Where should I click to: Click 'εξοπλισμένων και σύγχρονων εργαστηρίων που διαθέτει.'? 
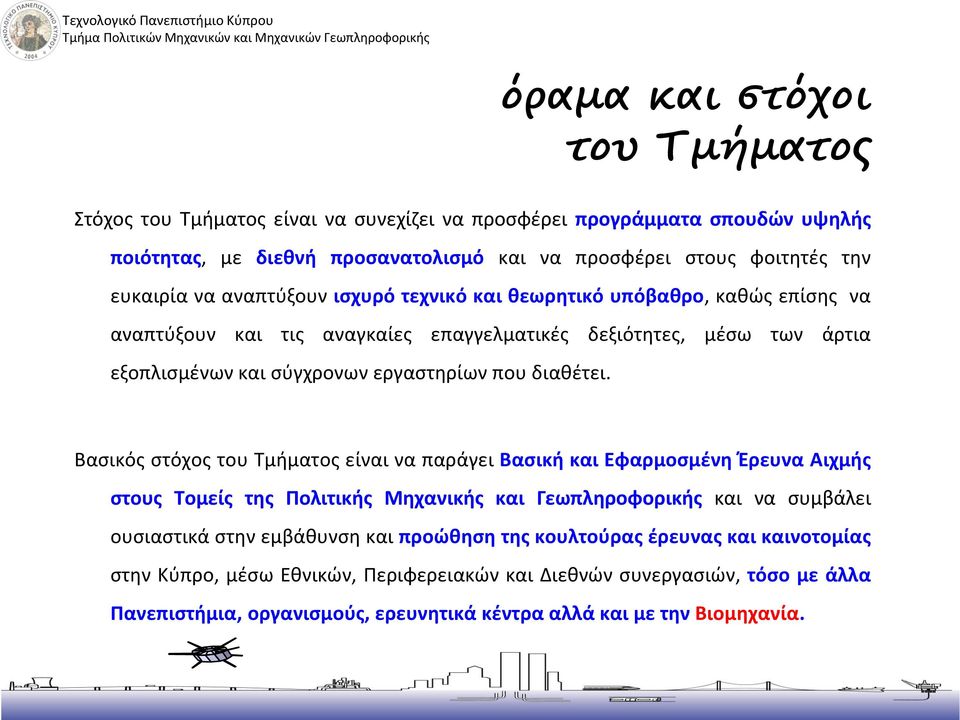(x=361, y=373)
